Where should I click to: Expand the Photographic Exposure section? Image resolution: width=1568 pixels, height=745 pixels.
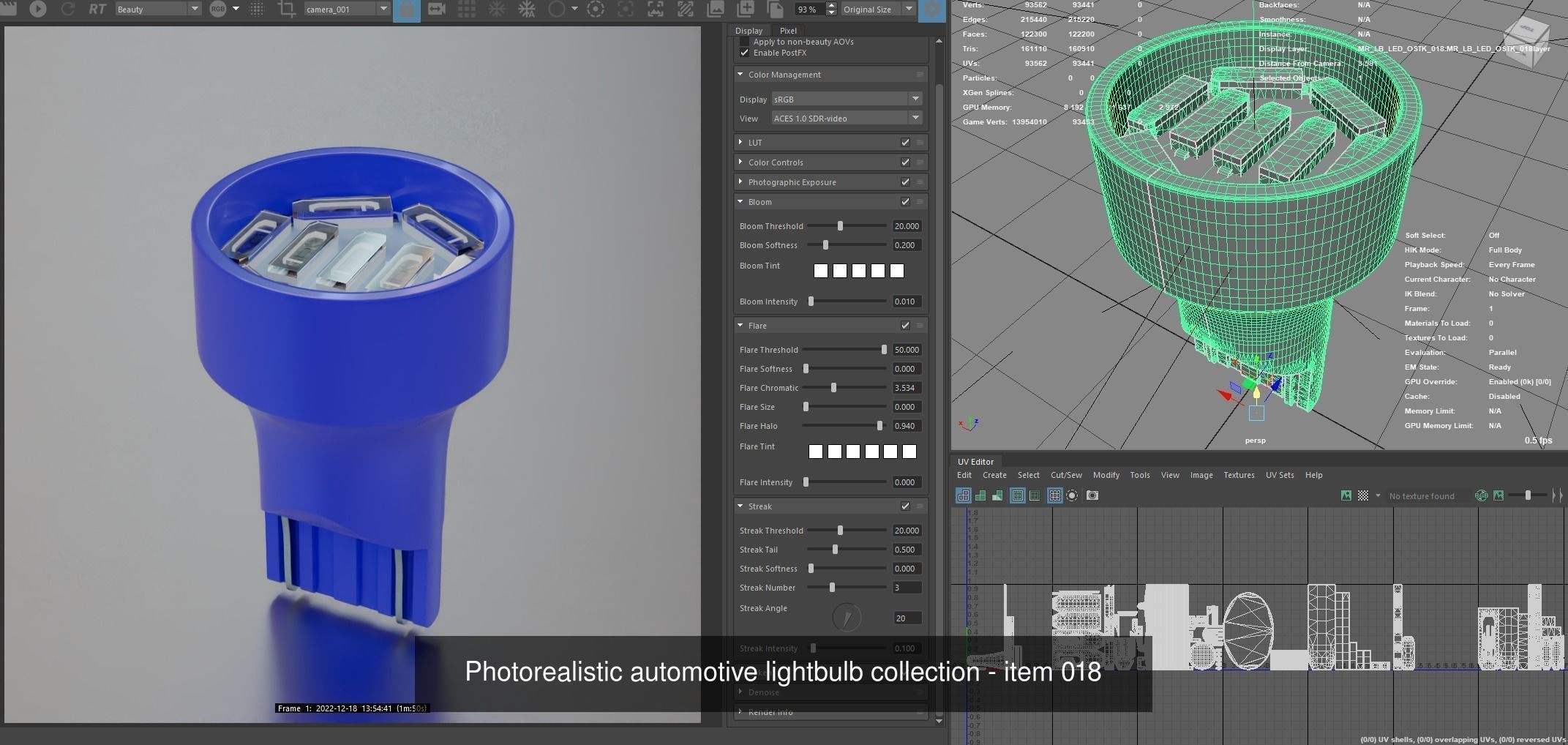740,182
